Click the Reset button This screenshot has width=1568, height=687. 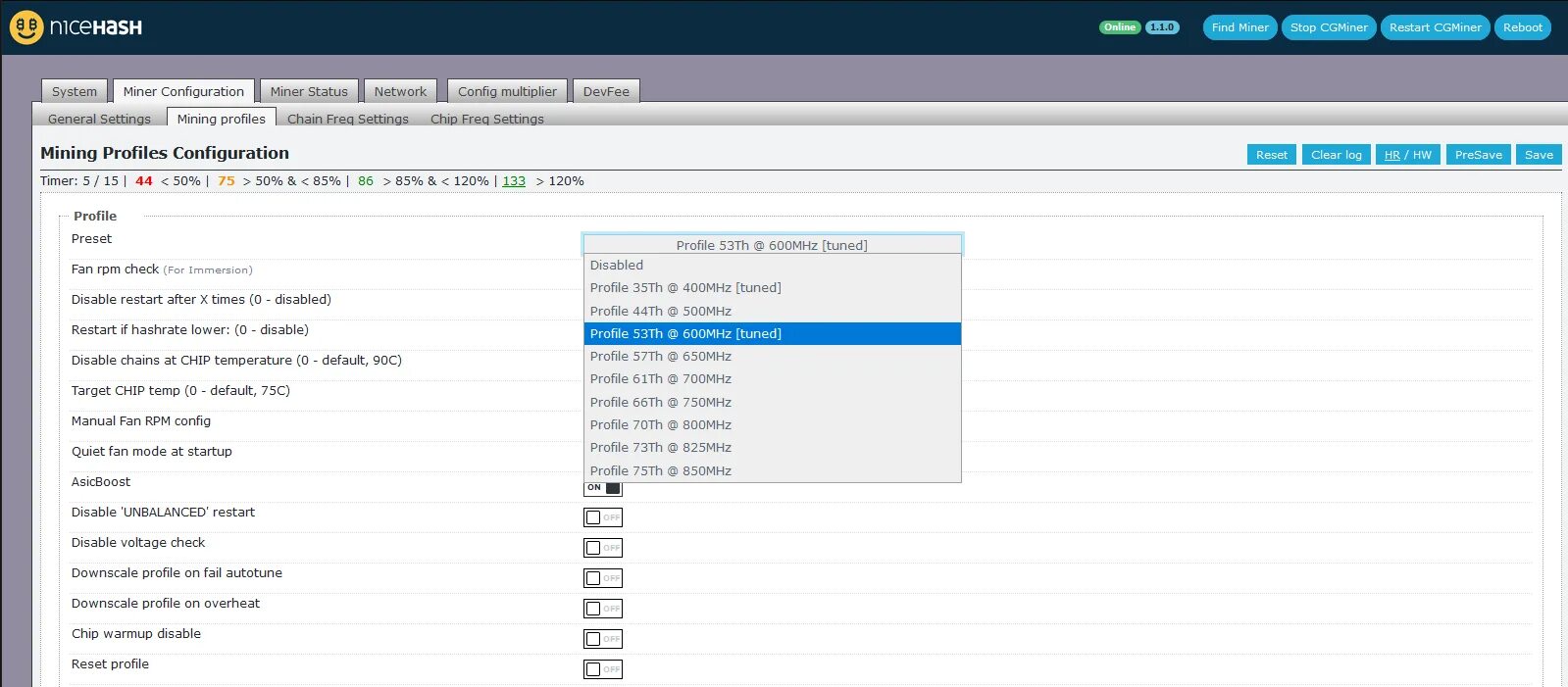tap(1271, 155)
